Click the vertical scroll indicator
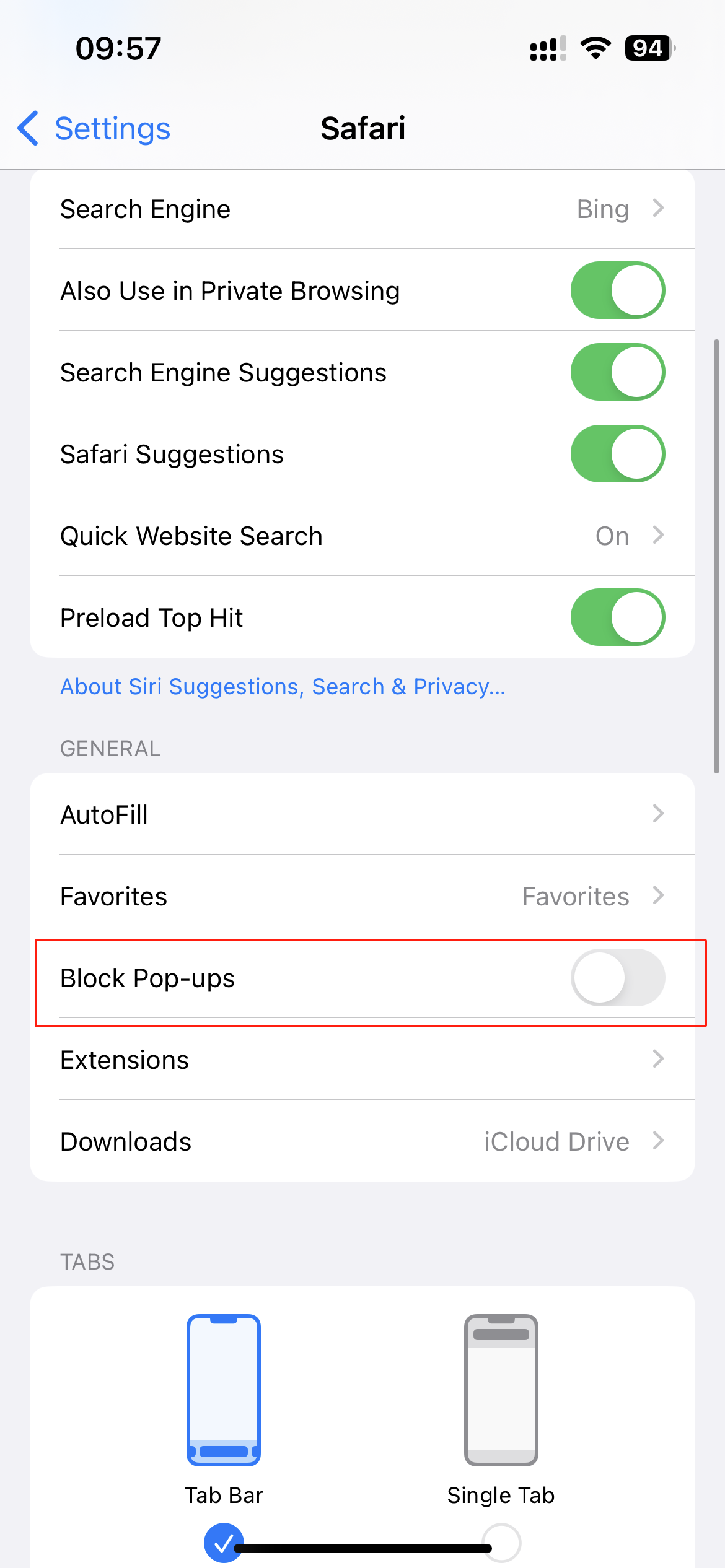 [716, 556]
